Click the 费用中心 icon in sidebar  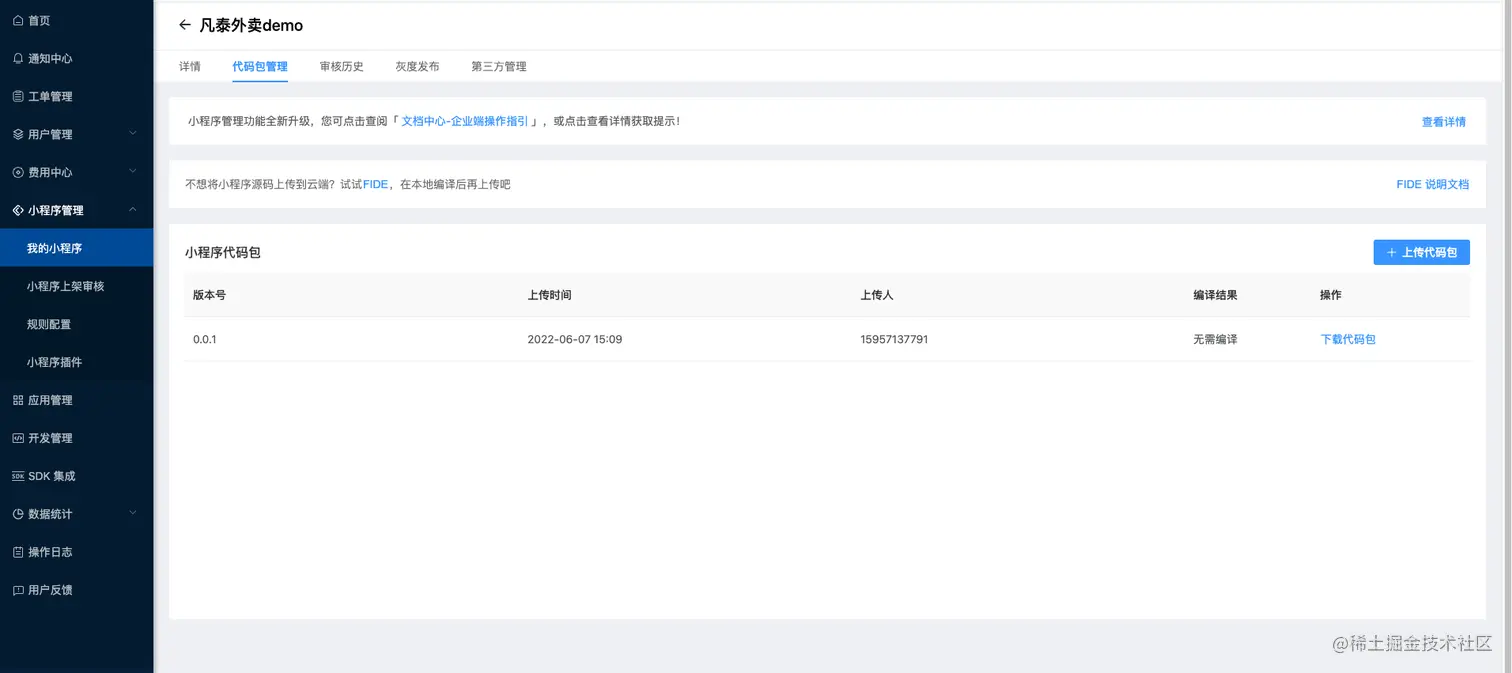pos(18,172)
